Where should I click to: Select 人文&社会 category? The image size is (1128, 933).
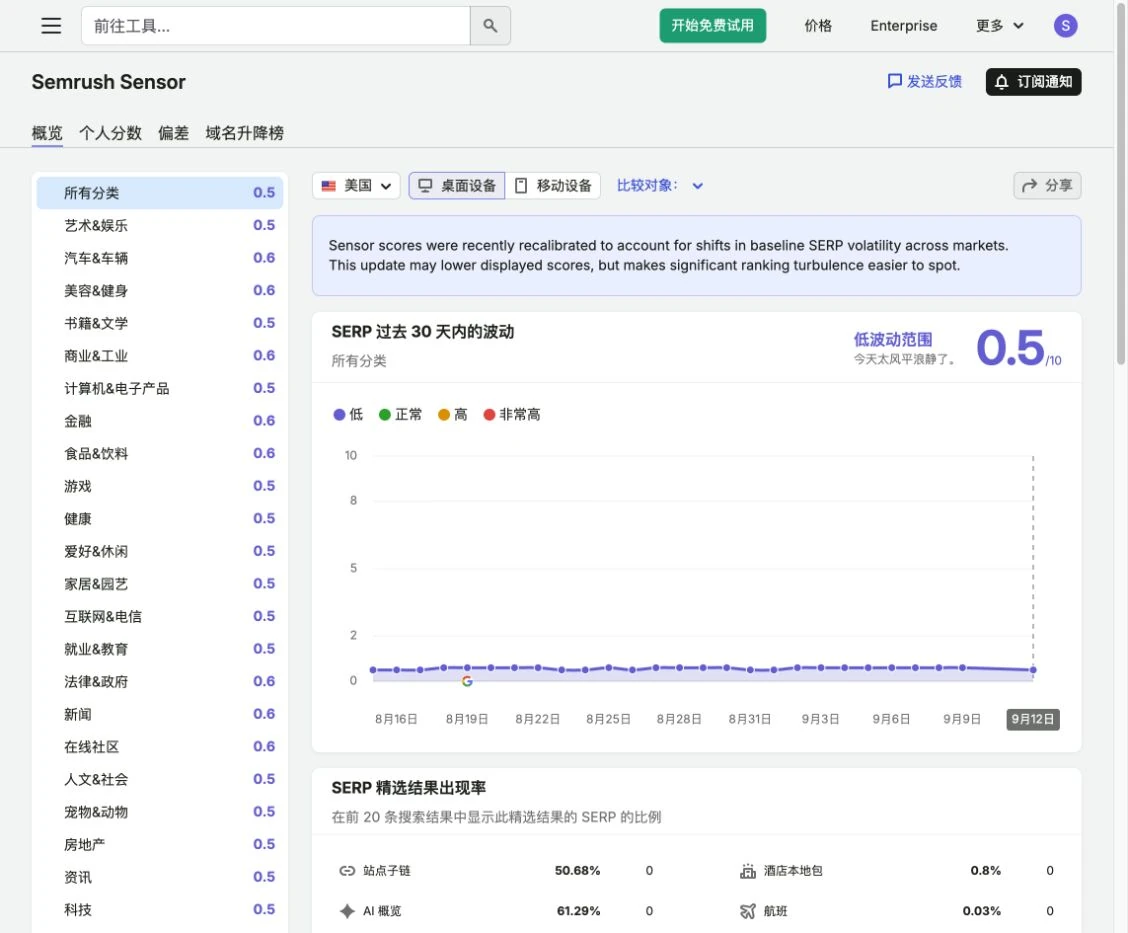click(160, 779)
